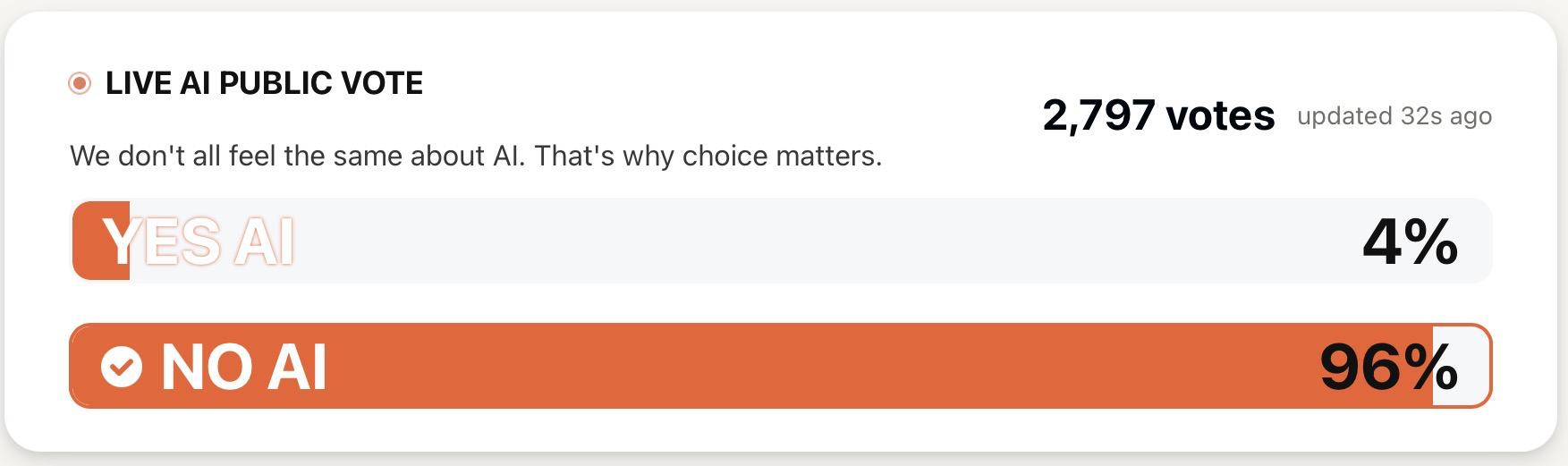
Task: Click the live recording dot indicator
Action: 80,83
